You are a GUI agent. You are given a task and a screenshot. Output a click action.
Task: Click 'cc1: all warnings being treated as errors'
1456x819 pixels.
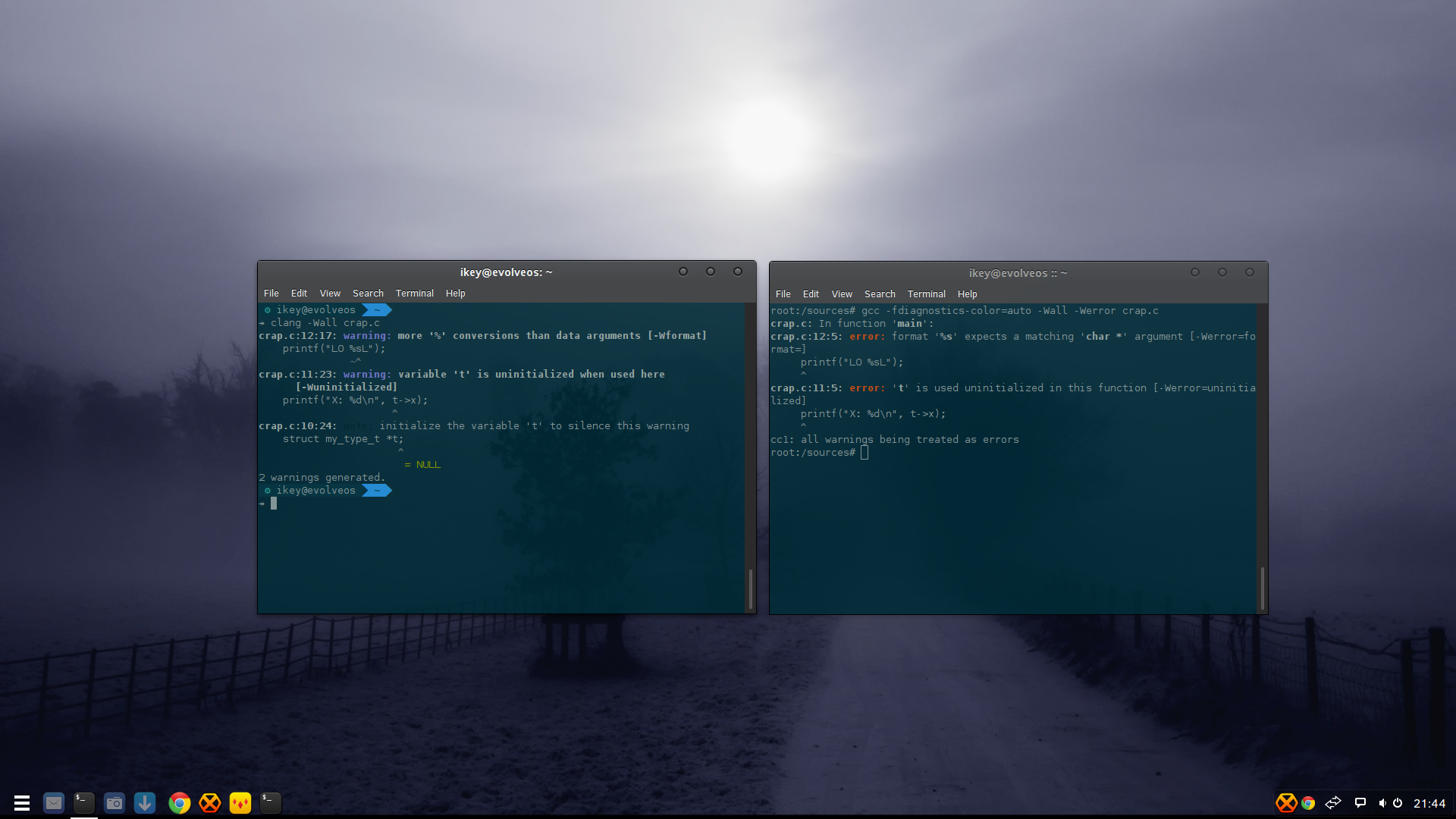point(895,440)
